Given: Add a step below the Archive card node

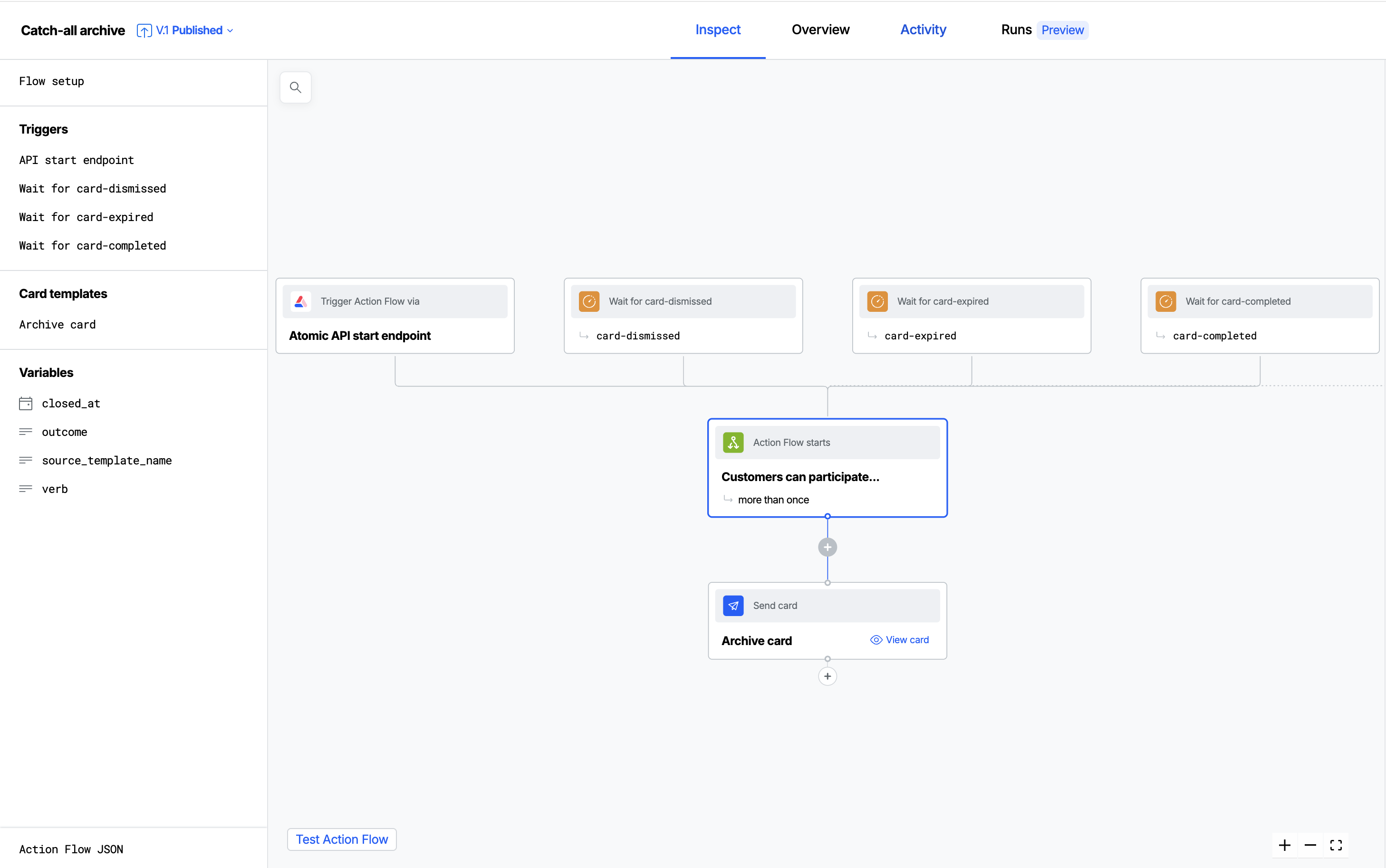Looking at the screenshot, I should click(x=828, y=676).
